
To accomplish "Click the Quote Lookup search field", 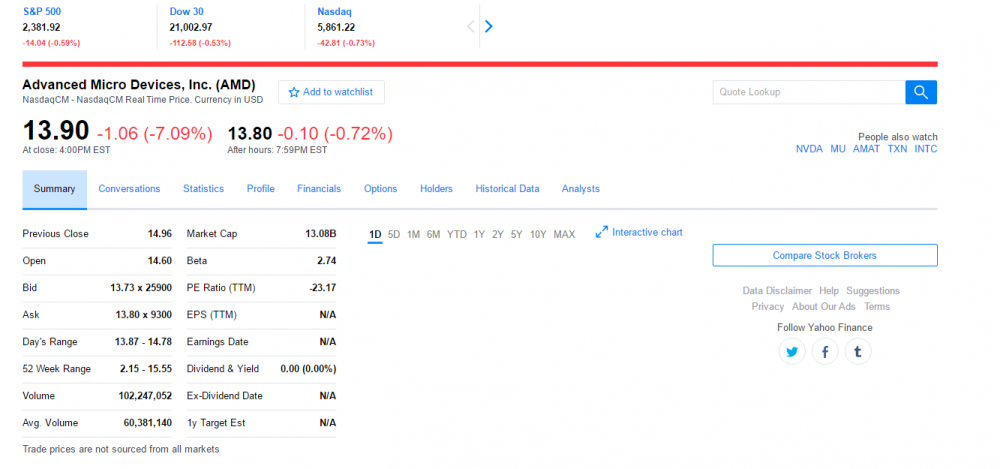I will [809, 92].
